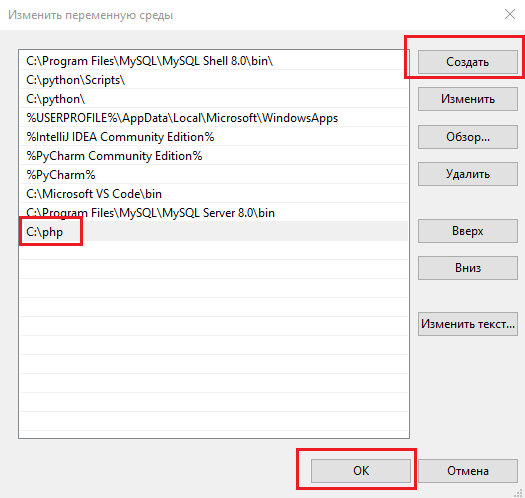Select the C:\php path entry

point(214,231)
